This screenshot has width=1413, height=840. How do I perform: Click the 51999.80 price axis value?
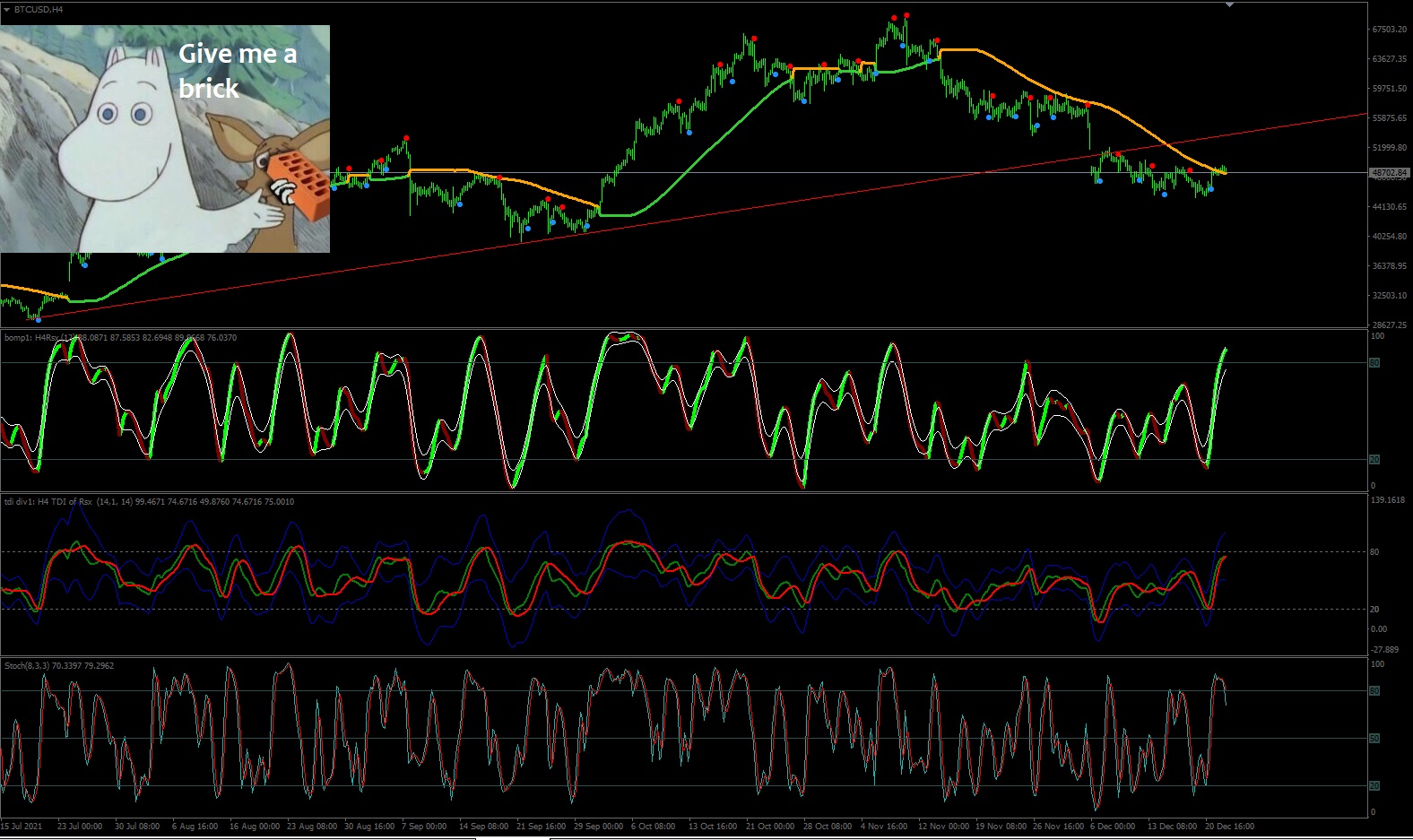1389,148
